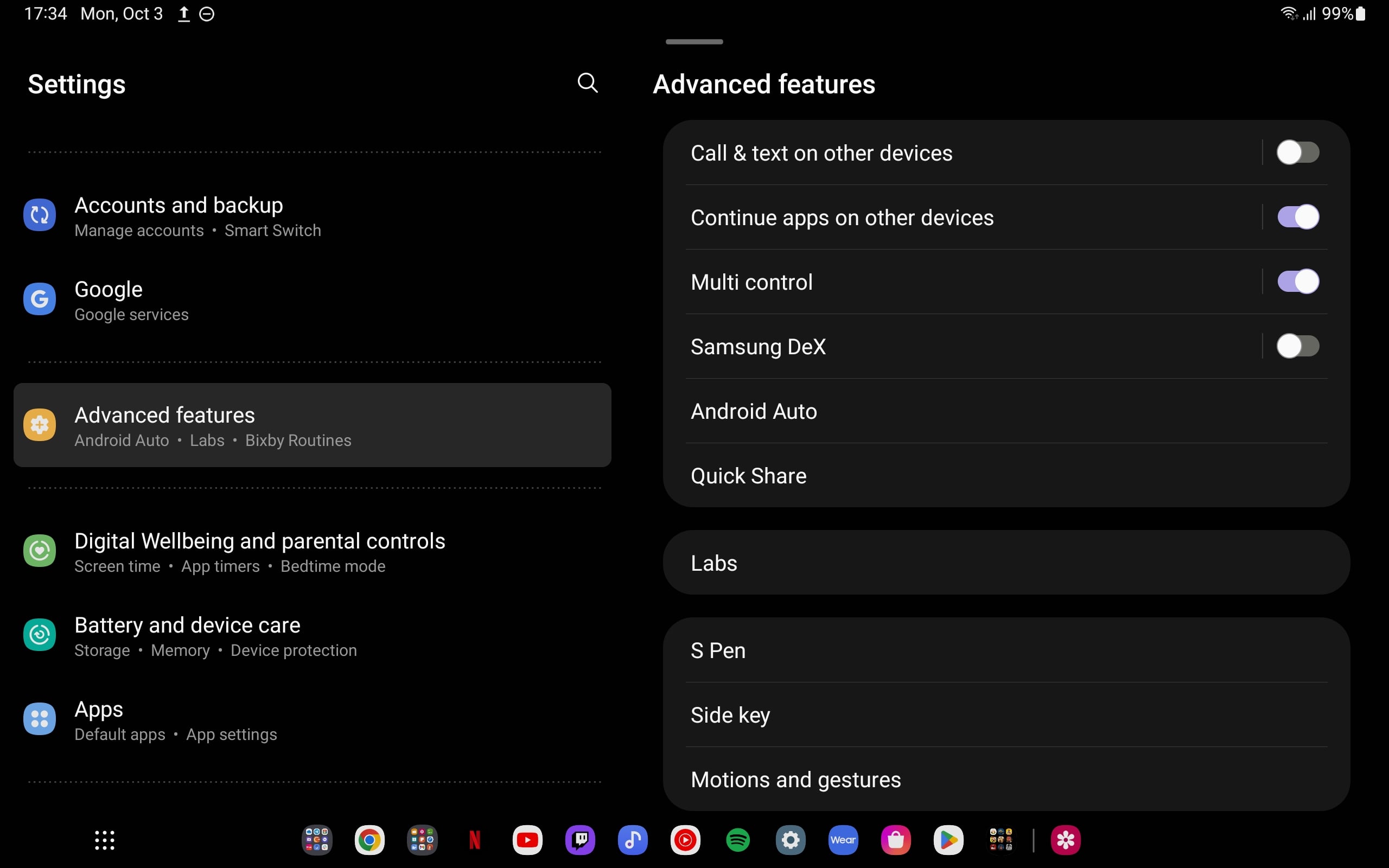Open the Galaxy Wearable app icon

click(x=843, y=840)
